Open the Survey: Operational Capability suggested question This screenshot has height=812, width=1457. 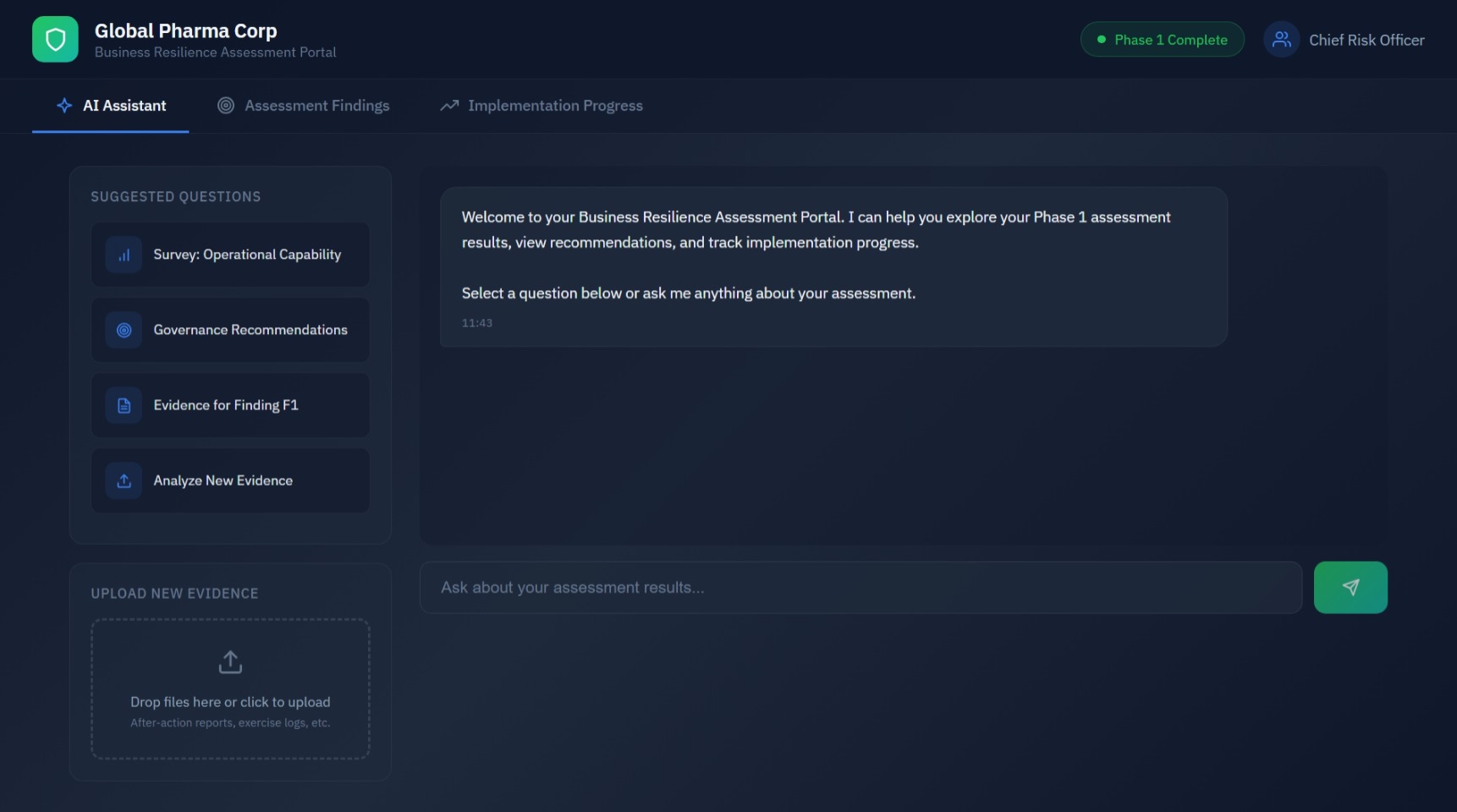229,254
